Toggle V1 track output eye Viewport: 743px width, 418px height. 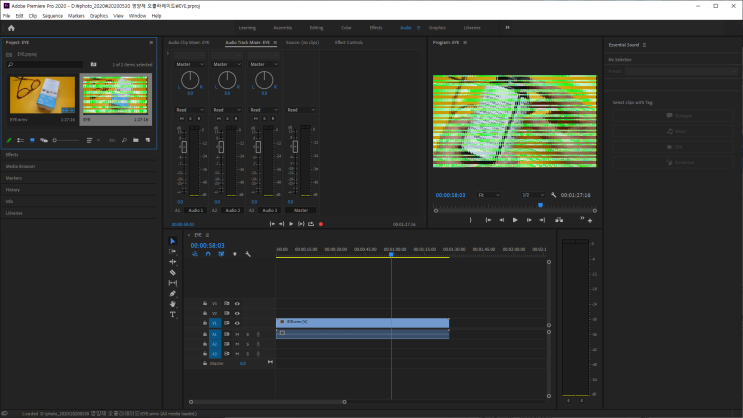point(237,323)
